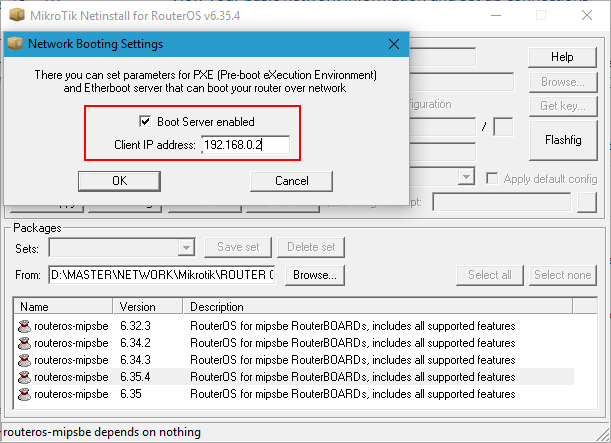Close the Network Booting Settings dialog
Image resolution: width=611 pixels, height=443 pixels.
394,44
